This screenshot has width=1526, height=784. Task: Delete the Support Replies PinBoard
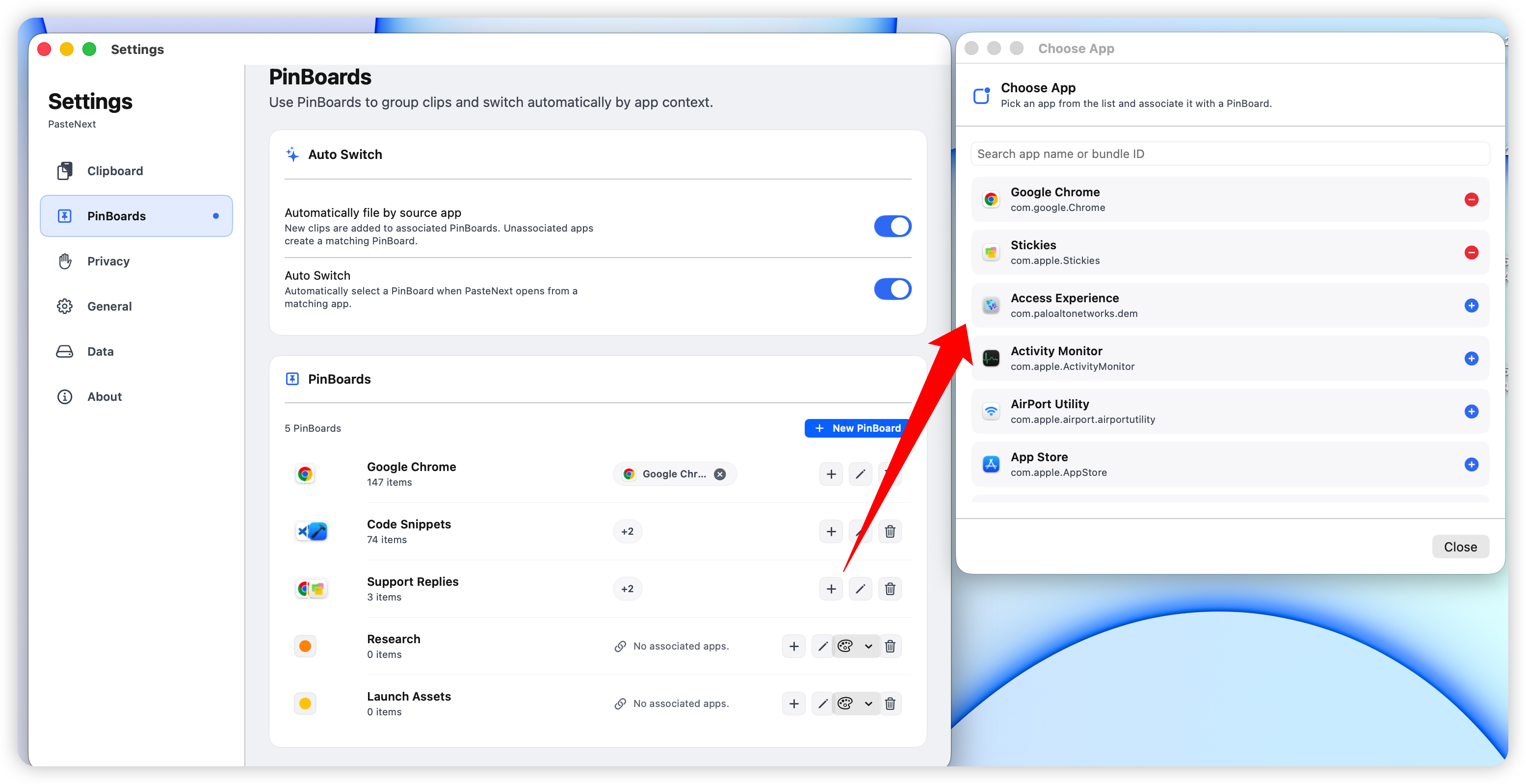pyautogui.click(x=890, y=589)
